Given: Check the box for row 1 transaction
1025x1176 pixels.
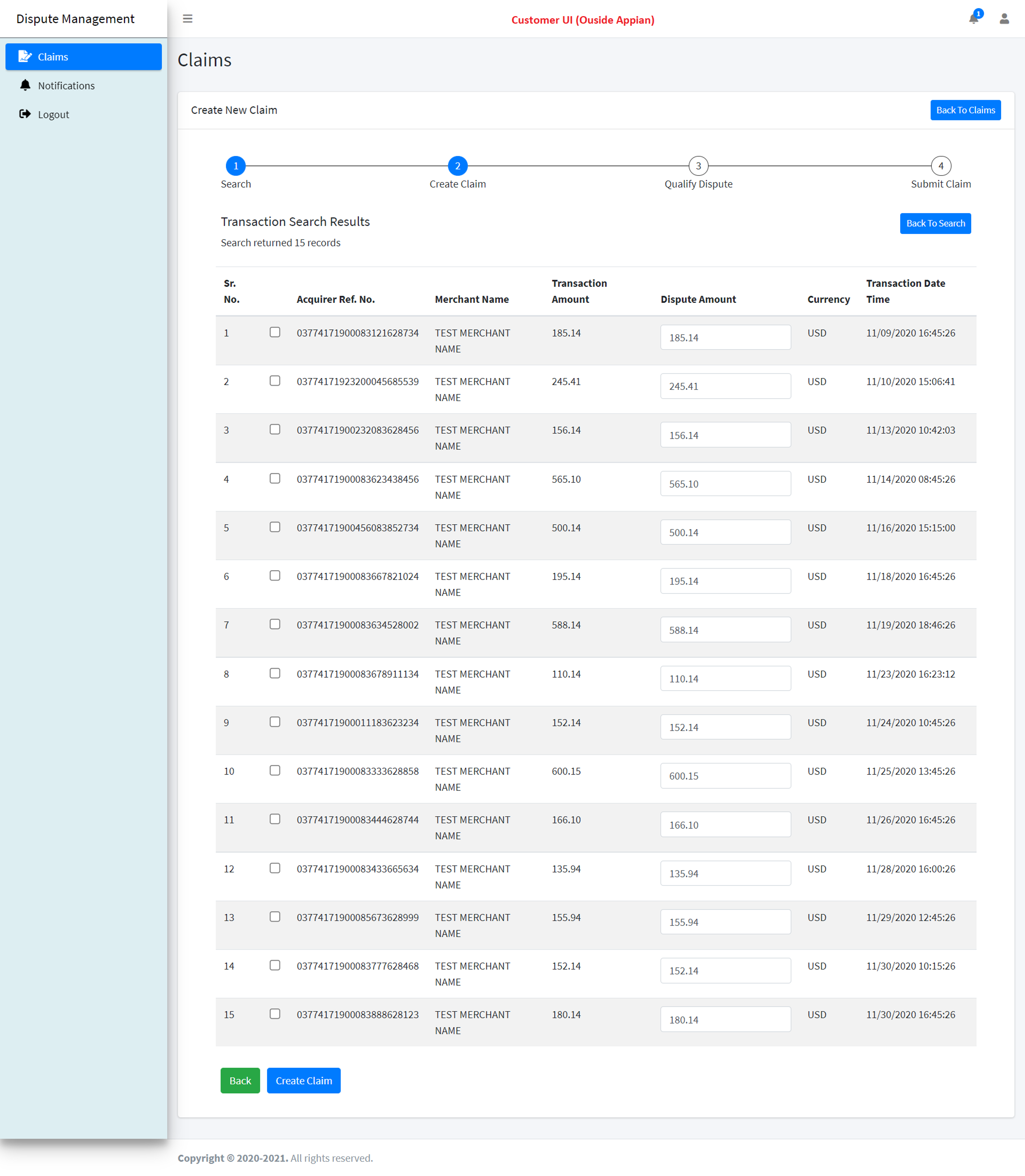Looking at the screenshot, I should (275, 332).
